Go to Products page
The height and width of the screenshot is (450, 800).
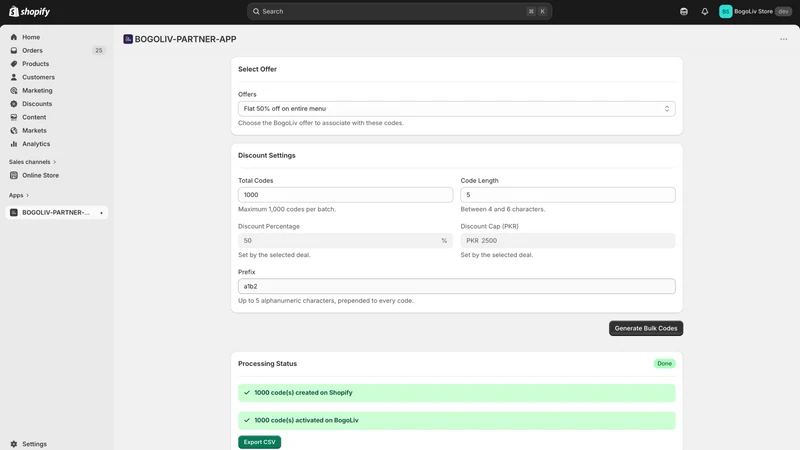(x=35, y=64)
